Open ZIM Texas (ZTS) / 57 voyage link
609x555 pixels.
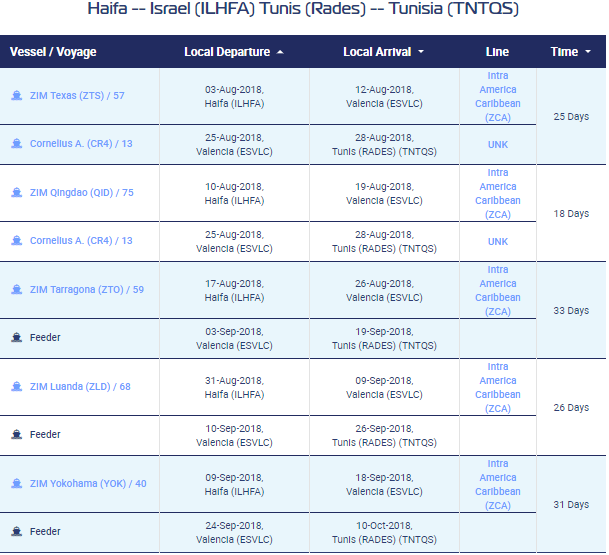point(77,96)
